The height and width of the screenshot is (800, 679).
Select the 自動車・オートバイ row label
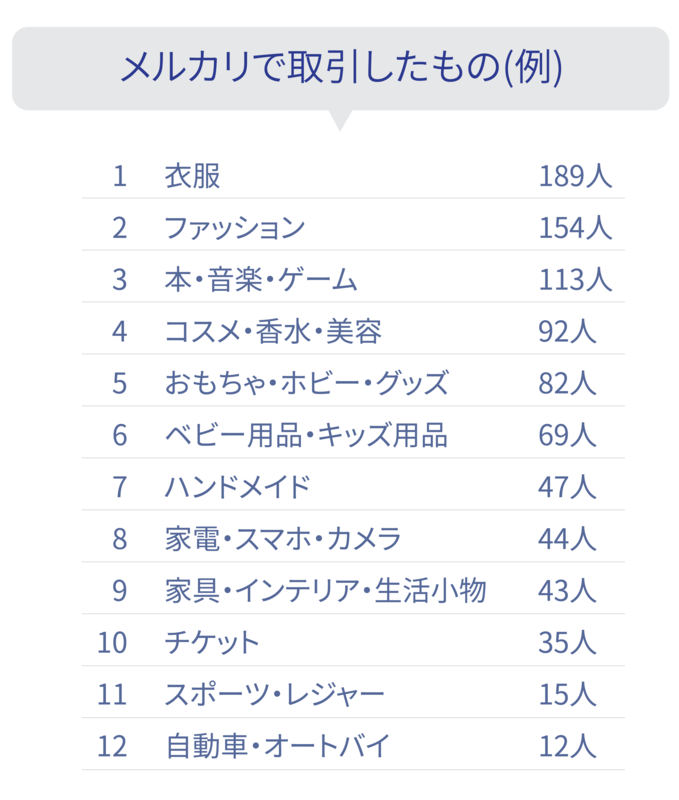click(277, 746)
